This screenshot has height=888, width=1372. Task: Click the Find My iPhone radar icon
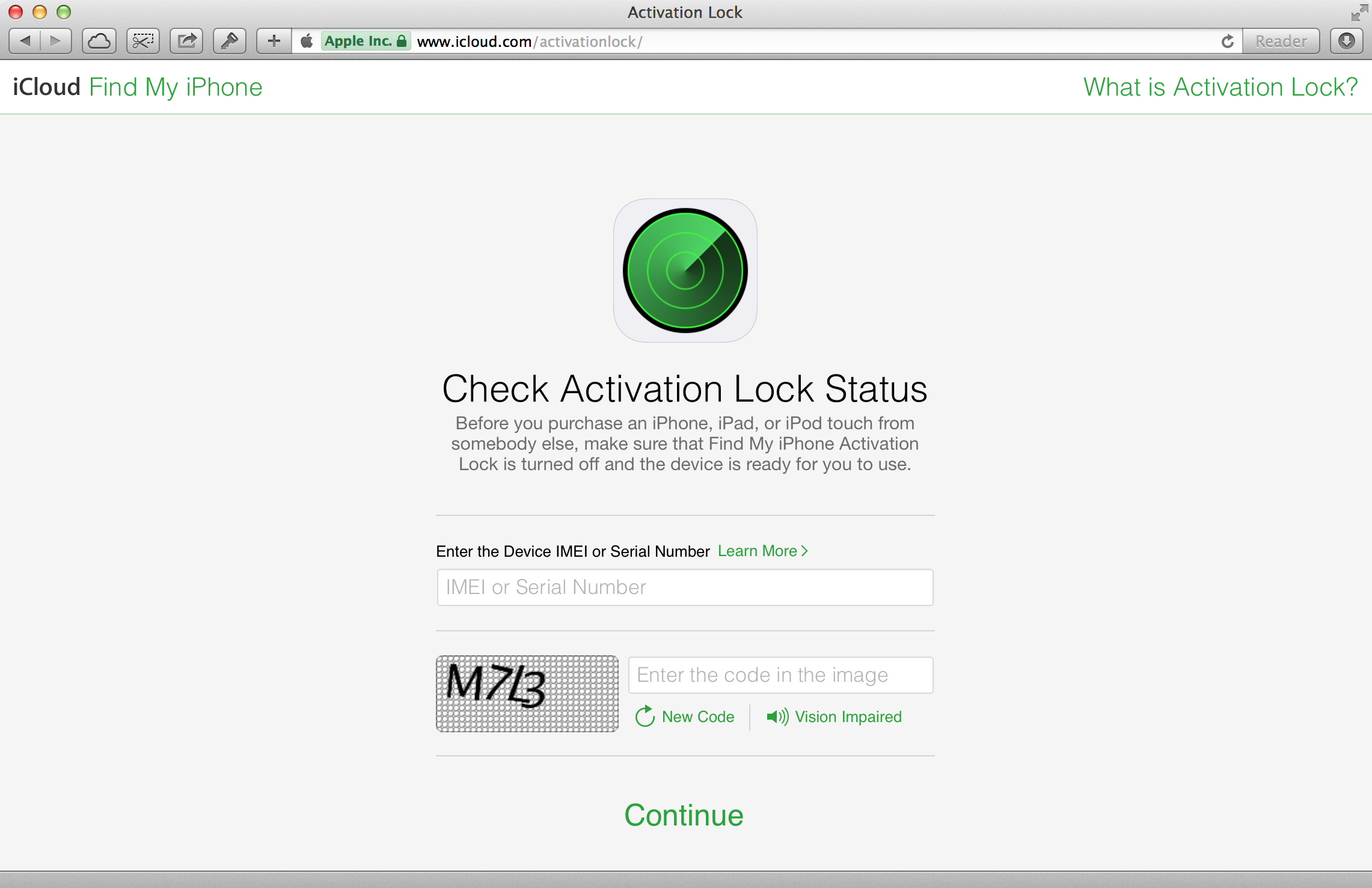(x=685, y=271)
